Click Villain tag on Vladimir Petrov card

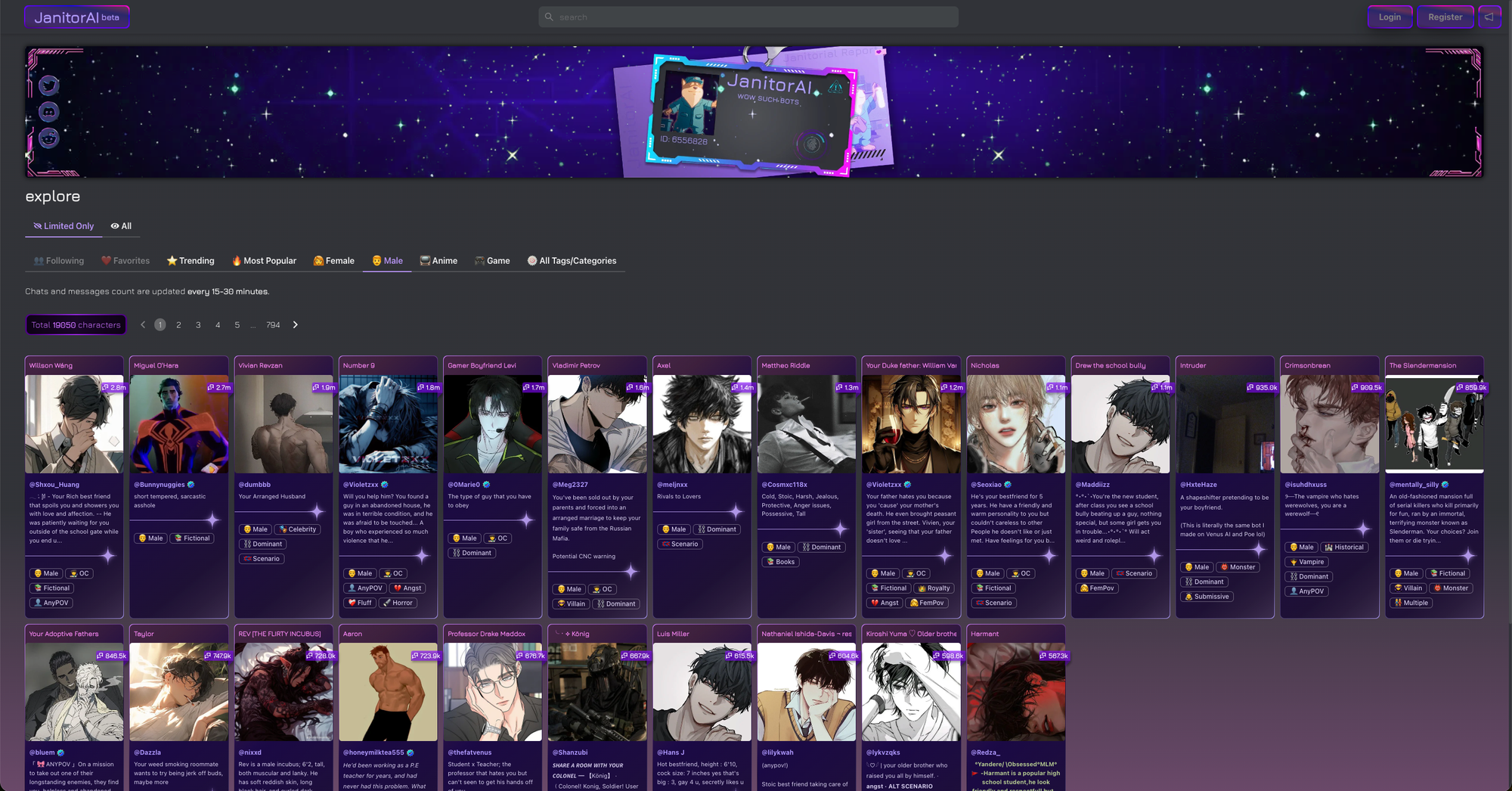click(x=572, y=604)
